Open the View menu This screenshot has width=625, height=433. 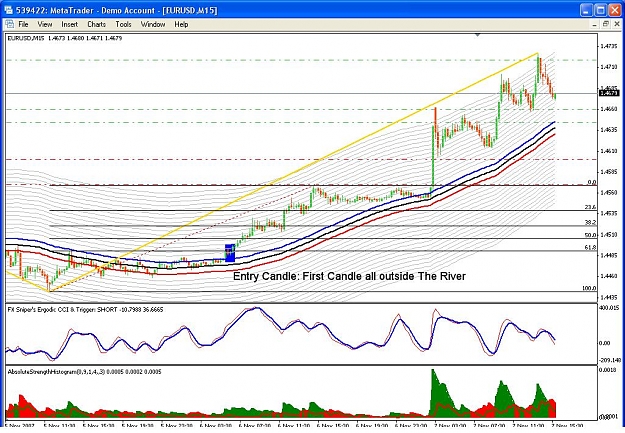click(45, 24)
